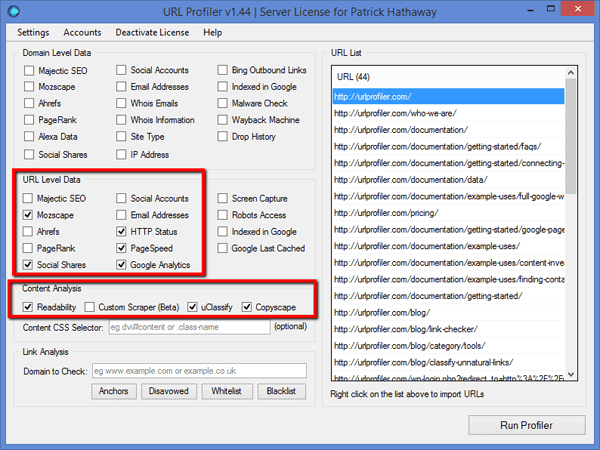Enable Whois Emails checkbox

tap(121, 103)
